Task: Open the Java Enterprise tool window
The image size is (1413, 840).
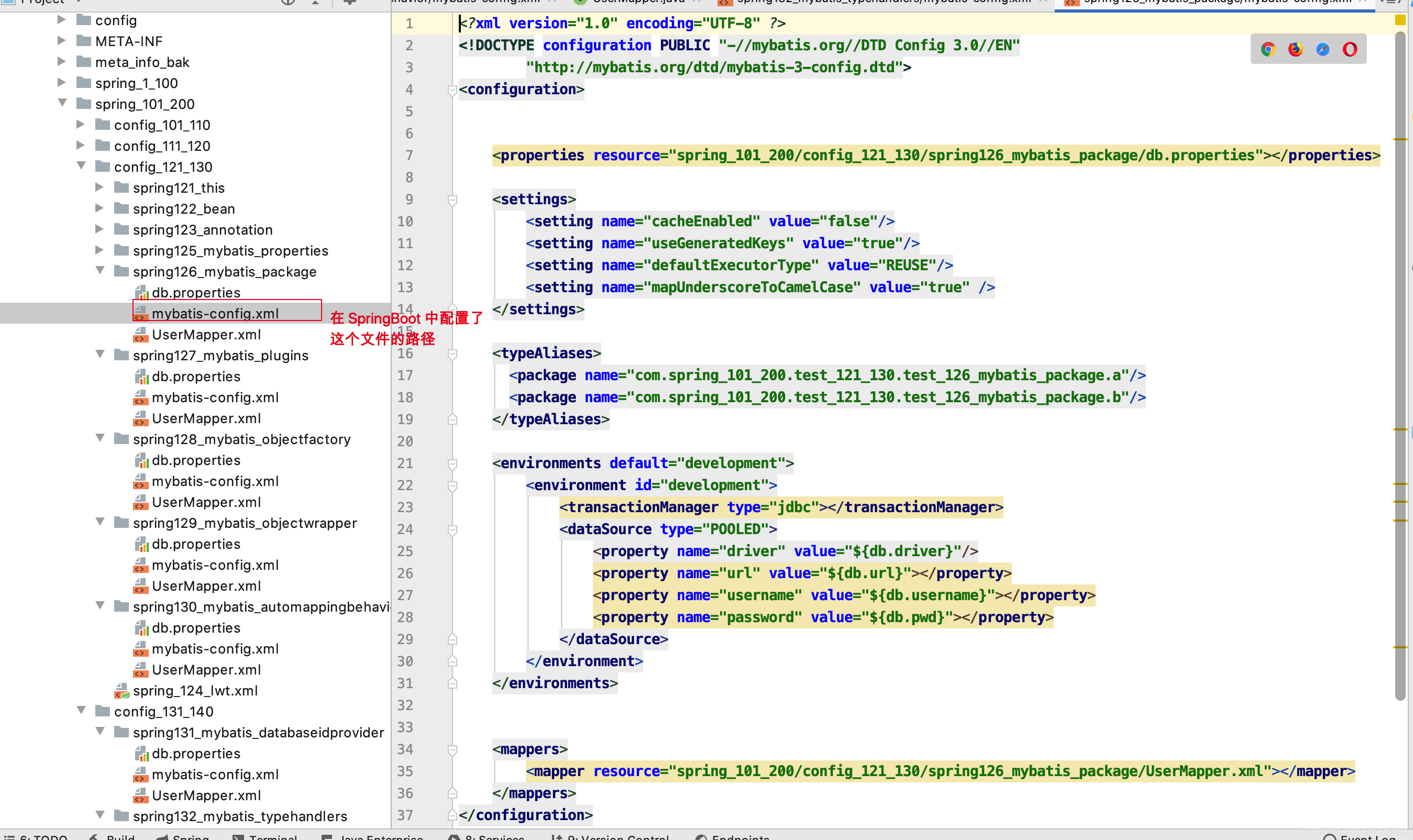Action: (372, 837)
